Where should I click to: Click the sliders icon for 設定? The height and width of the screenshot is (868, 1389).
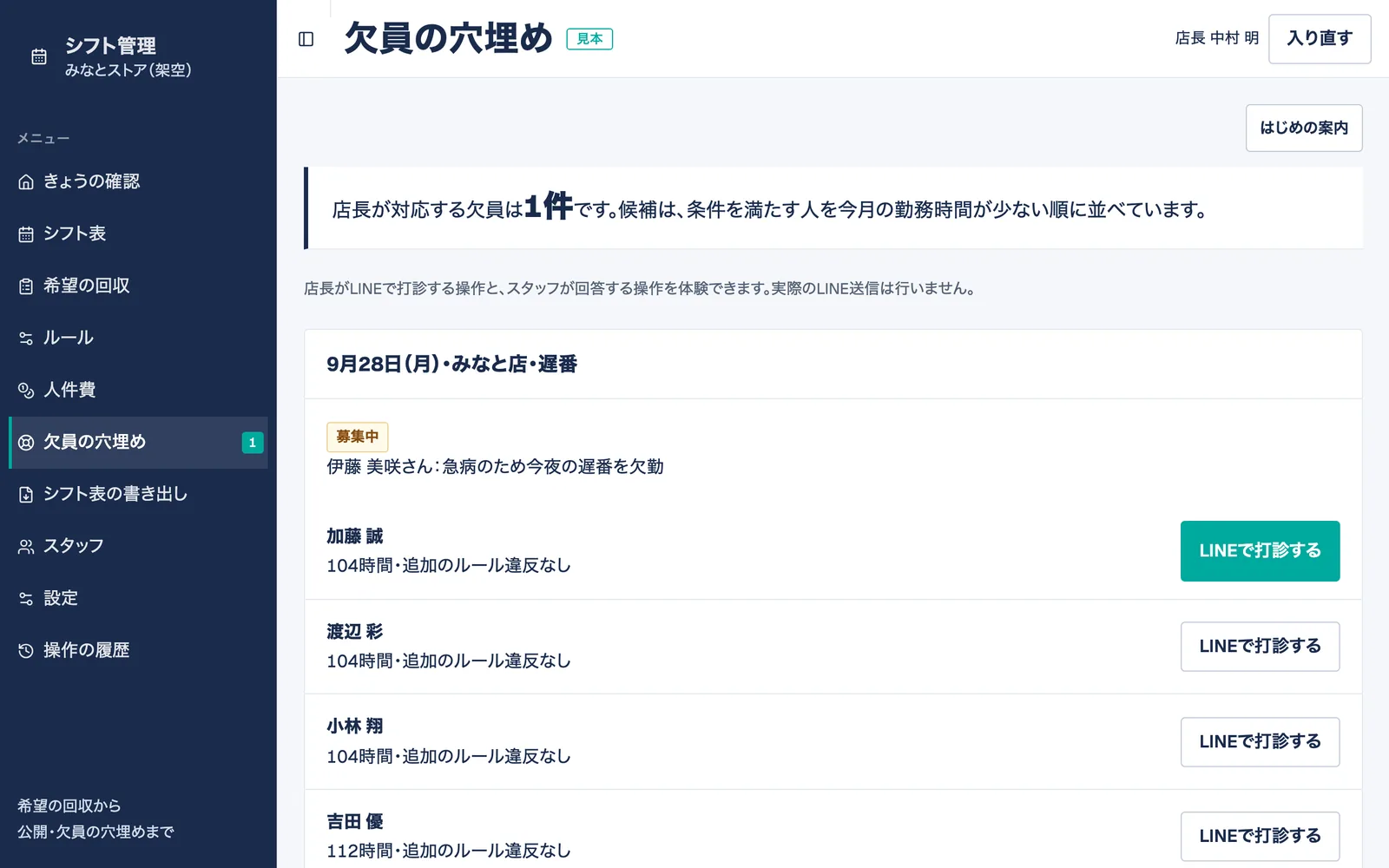coord(26,598)
